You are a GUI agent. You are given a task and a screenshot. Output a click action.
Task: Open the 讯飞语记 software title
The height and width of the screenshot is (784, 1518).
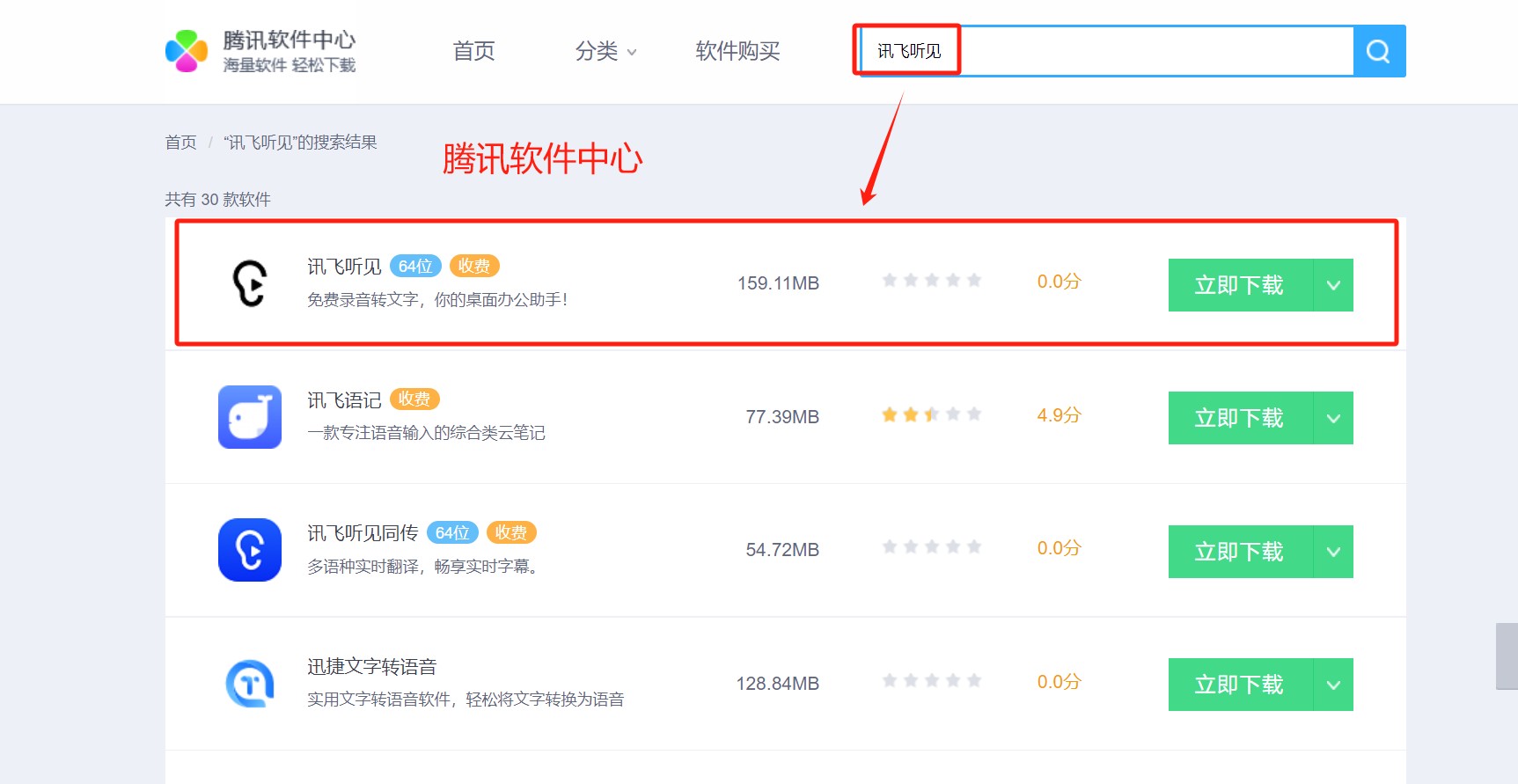pyautogui.click(x=344, y=400)
